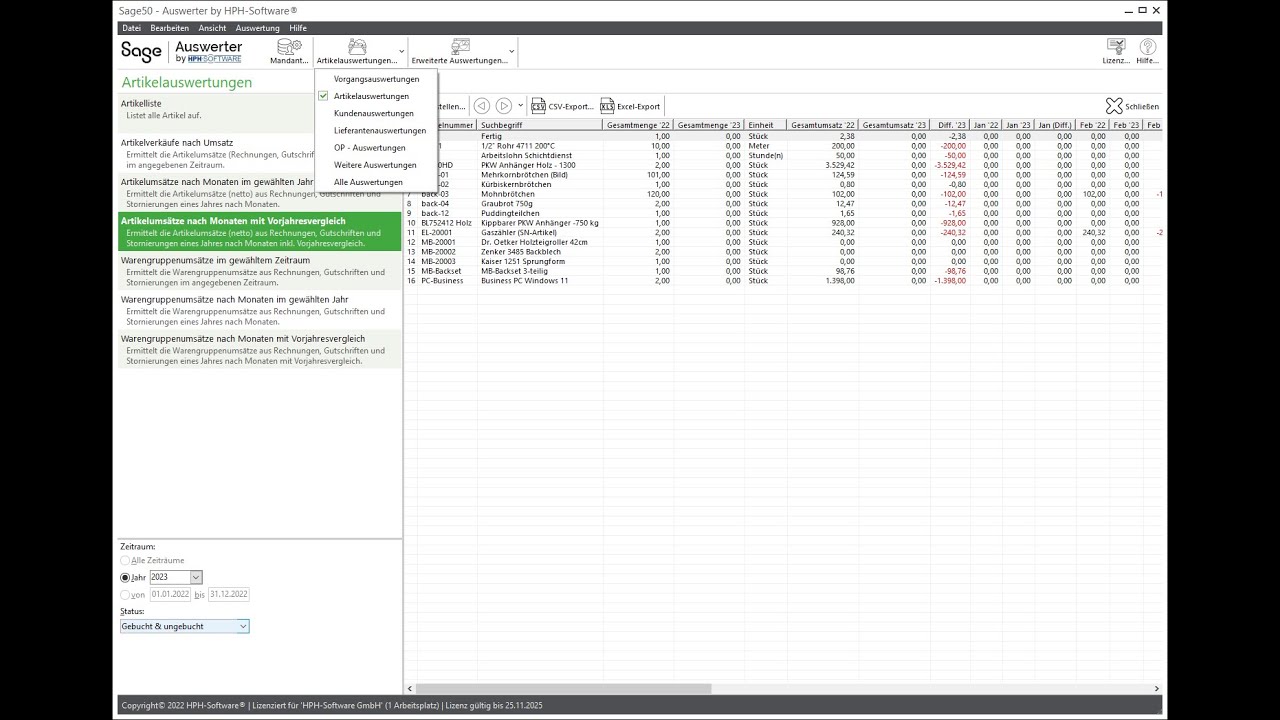Open the Datei menu

[131, 28]
